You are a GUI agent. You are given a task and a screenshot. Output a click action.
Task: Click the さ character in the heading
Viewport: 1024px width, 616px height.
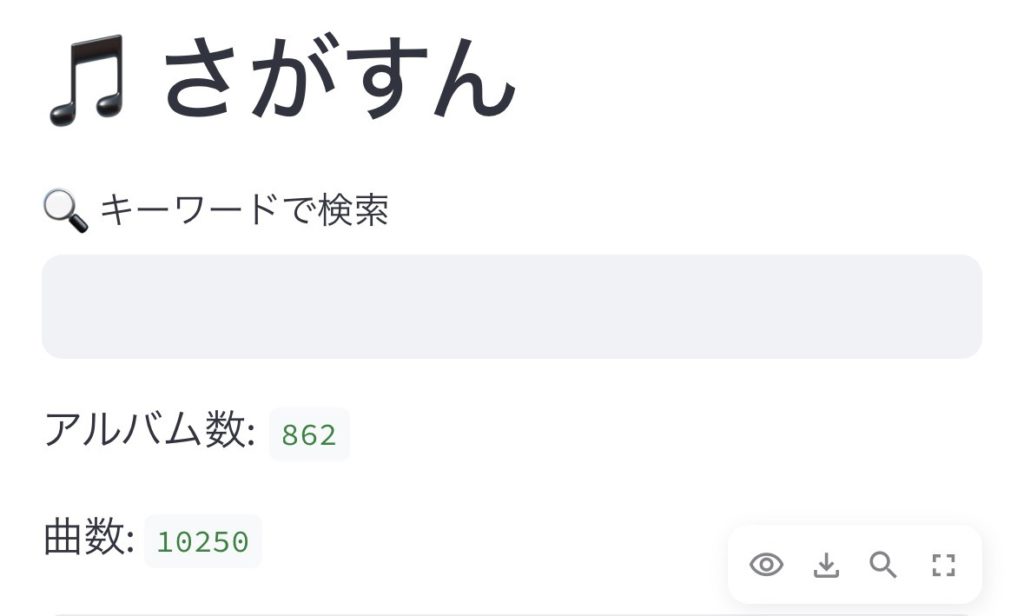click(x=202, y=82)
